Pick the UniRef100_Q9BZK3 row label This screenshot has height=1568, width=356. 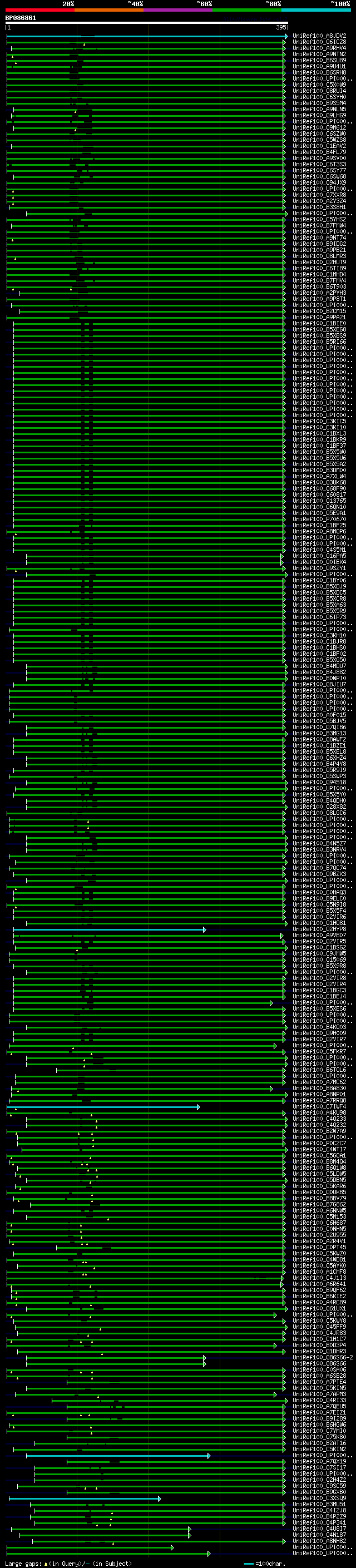(319, 874)
